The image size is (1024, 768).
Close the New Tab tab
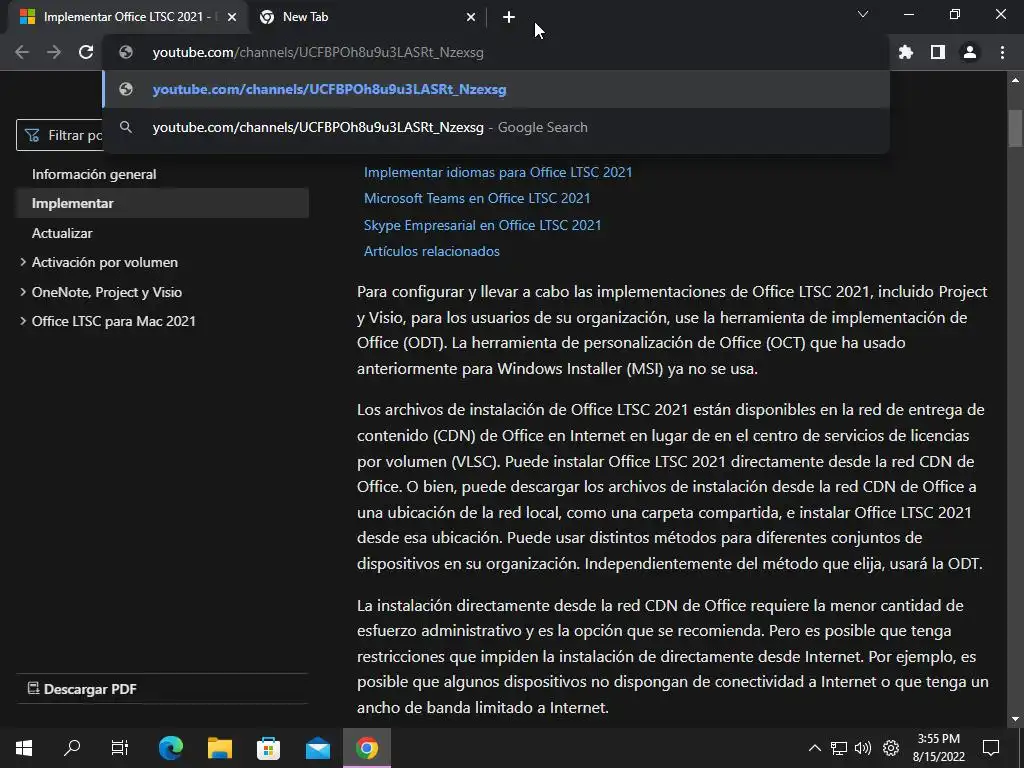[471, 17]
